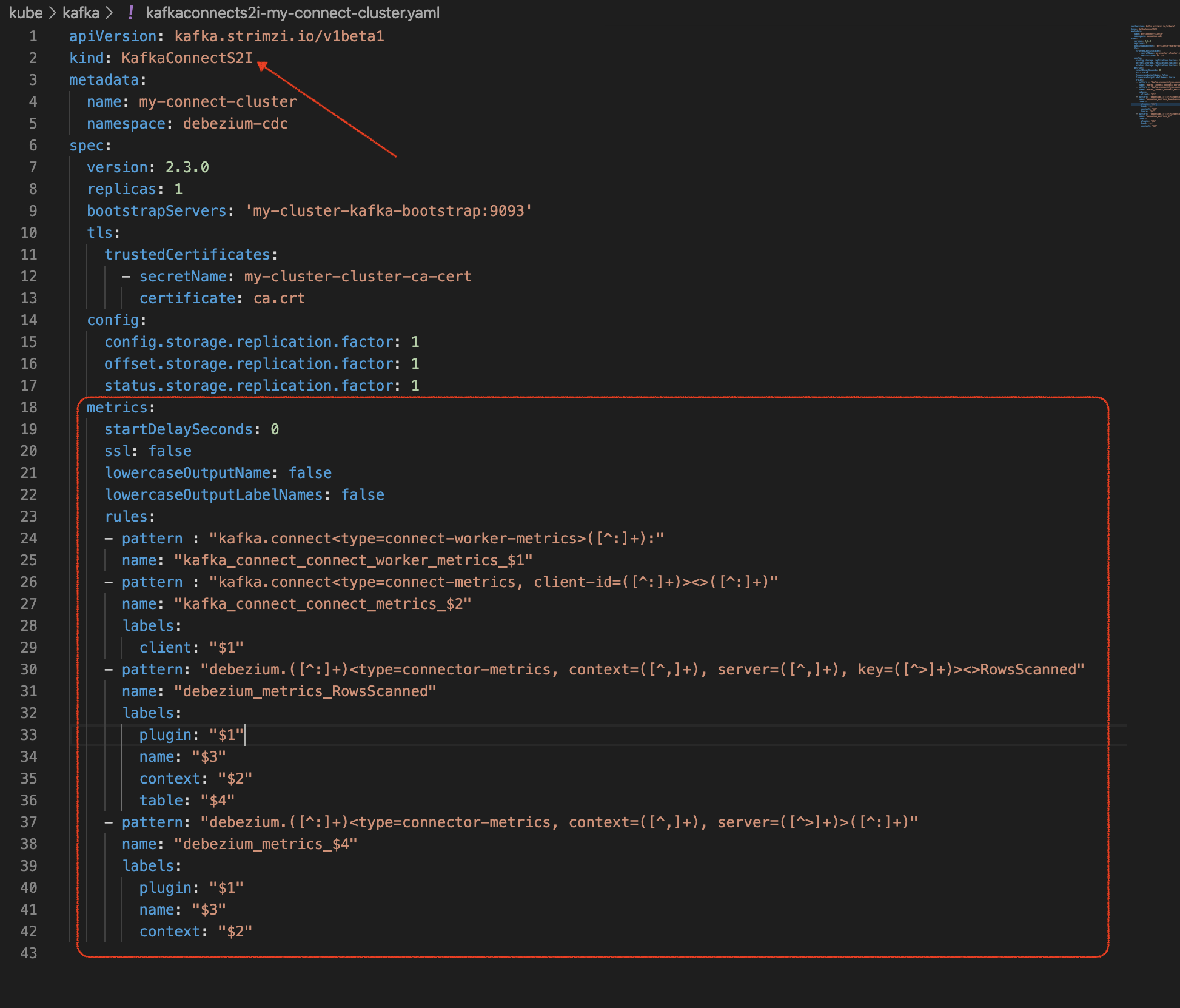The height and width of the screenshot is (1008, 1180).
Task: Click the namespace value debezium-cdc
Action: point(235,124)
